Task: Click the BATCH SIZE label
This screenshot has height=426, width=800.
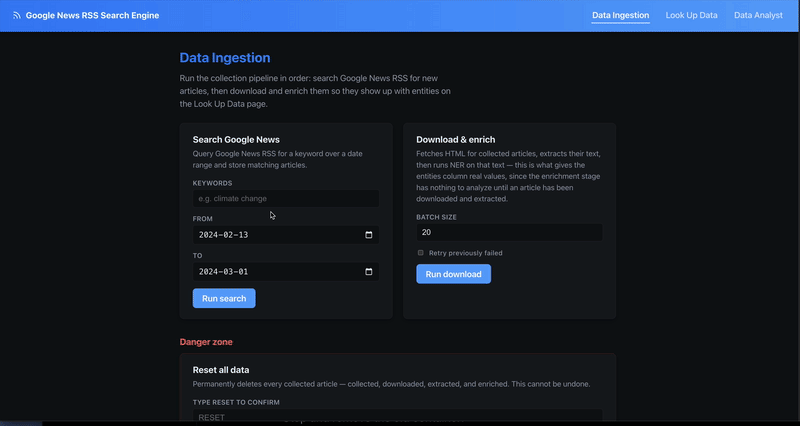Action: (436, 217)
